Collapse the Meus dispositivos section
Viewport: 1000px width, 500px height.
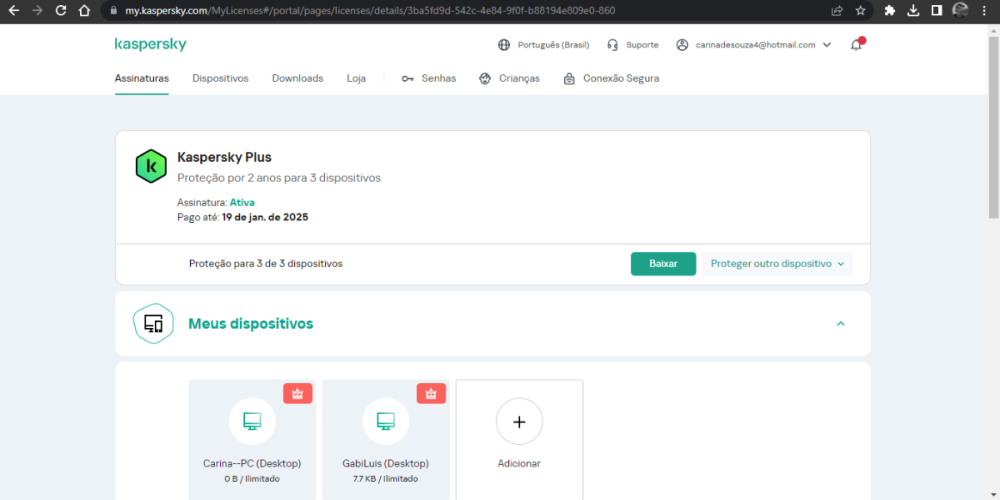841,324
